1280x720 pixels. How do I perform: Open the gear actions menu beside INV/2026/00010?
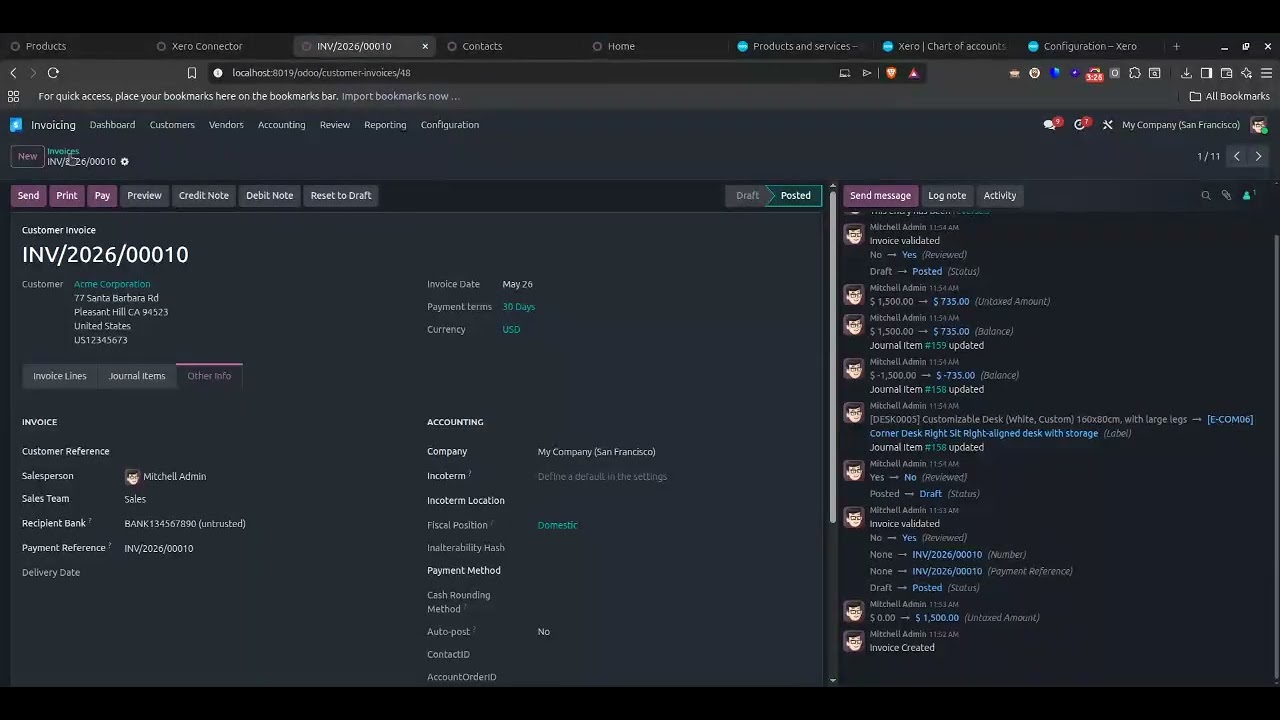tap(124, 162)
